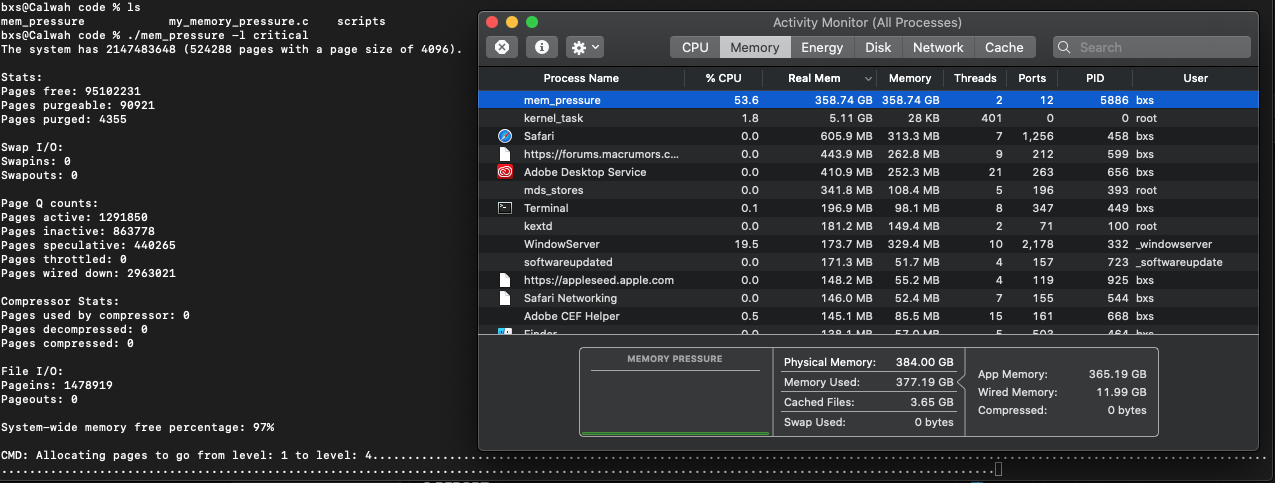Sort by User column header

pyautogui.click(x=1195, y=78)
